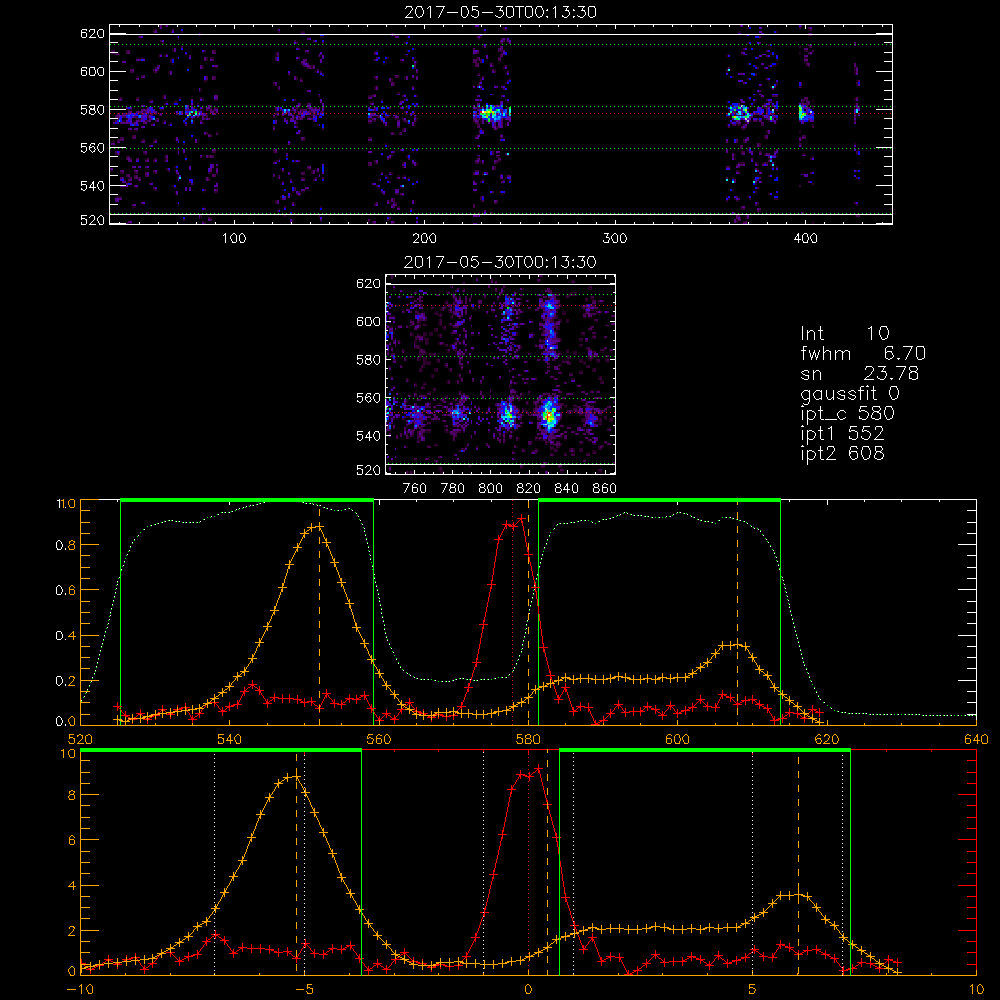Click tick label 840 on middle image axis
Image resolution: width=1000 pixels, height=1000 pixels.
pyautogui.click(x=566, y=489)
